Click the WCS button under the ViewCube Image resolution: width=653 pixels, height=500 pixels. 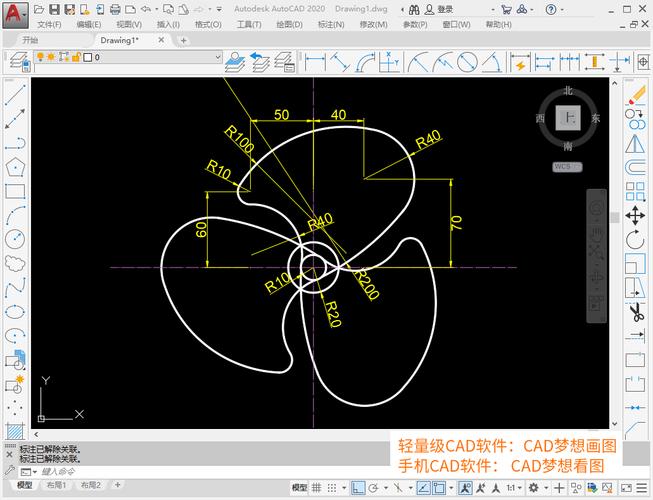[x=567, y=167]
